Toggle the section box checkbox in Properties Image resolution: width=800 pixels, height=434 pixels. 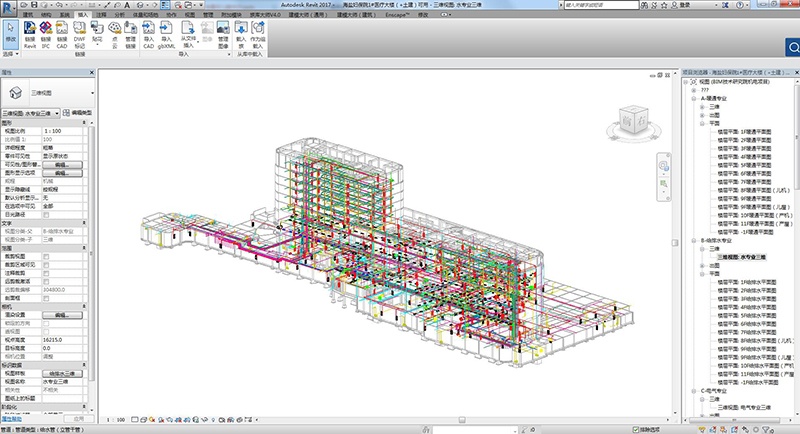[45, 298]
